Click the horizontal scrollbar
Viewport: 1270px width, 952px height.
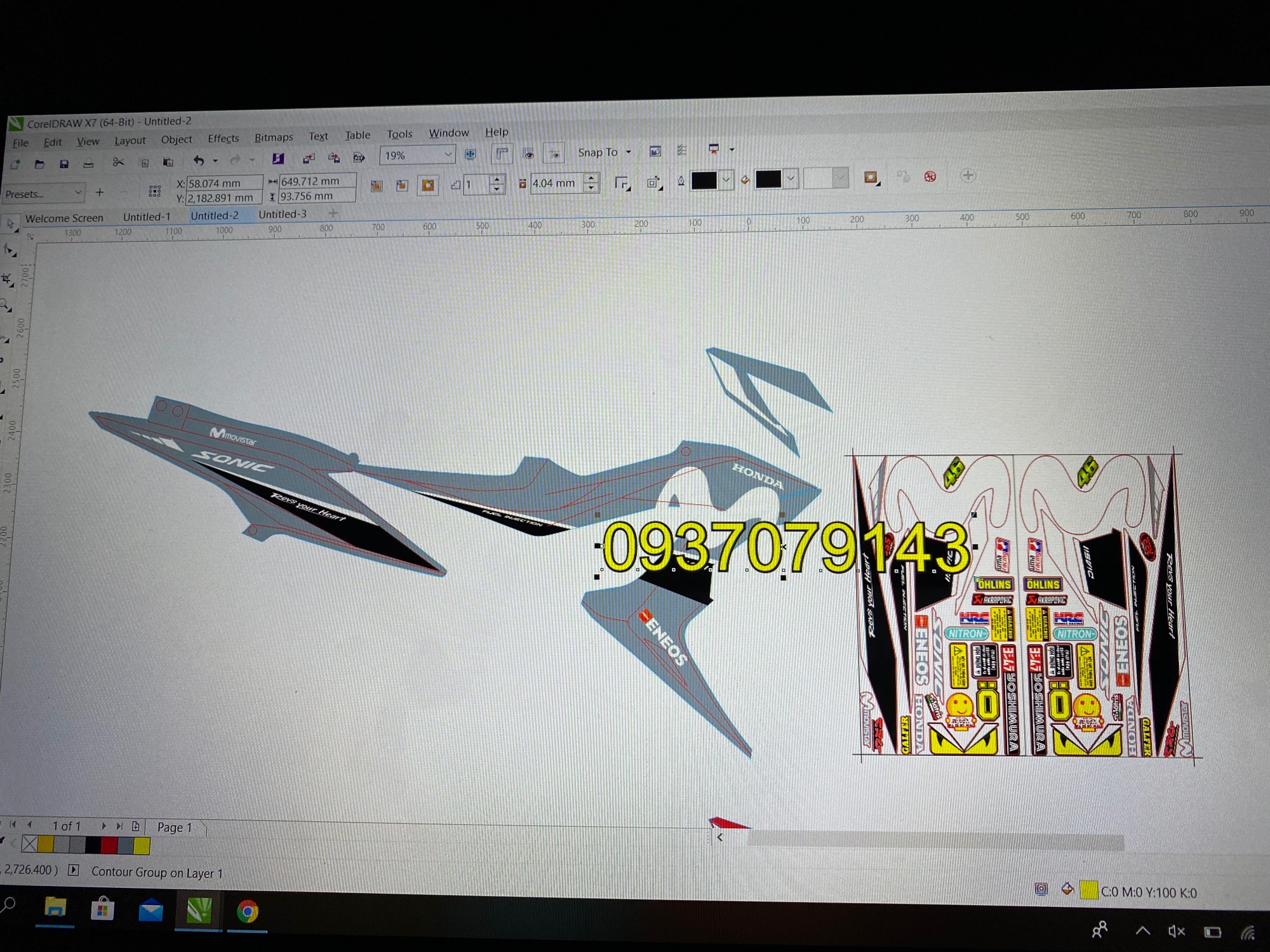936,841
